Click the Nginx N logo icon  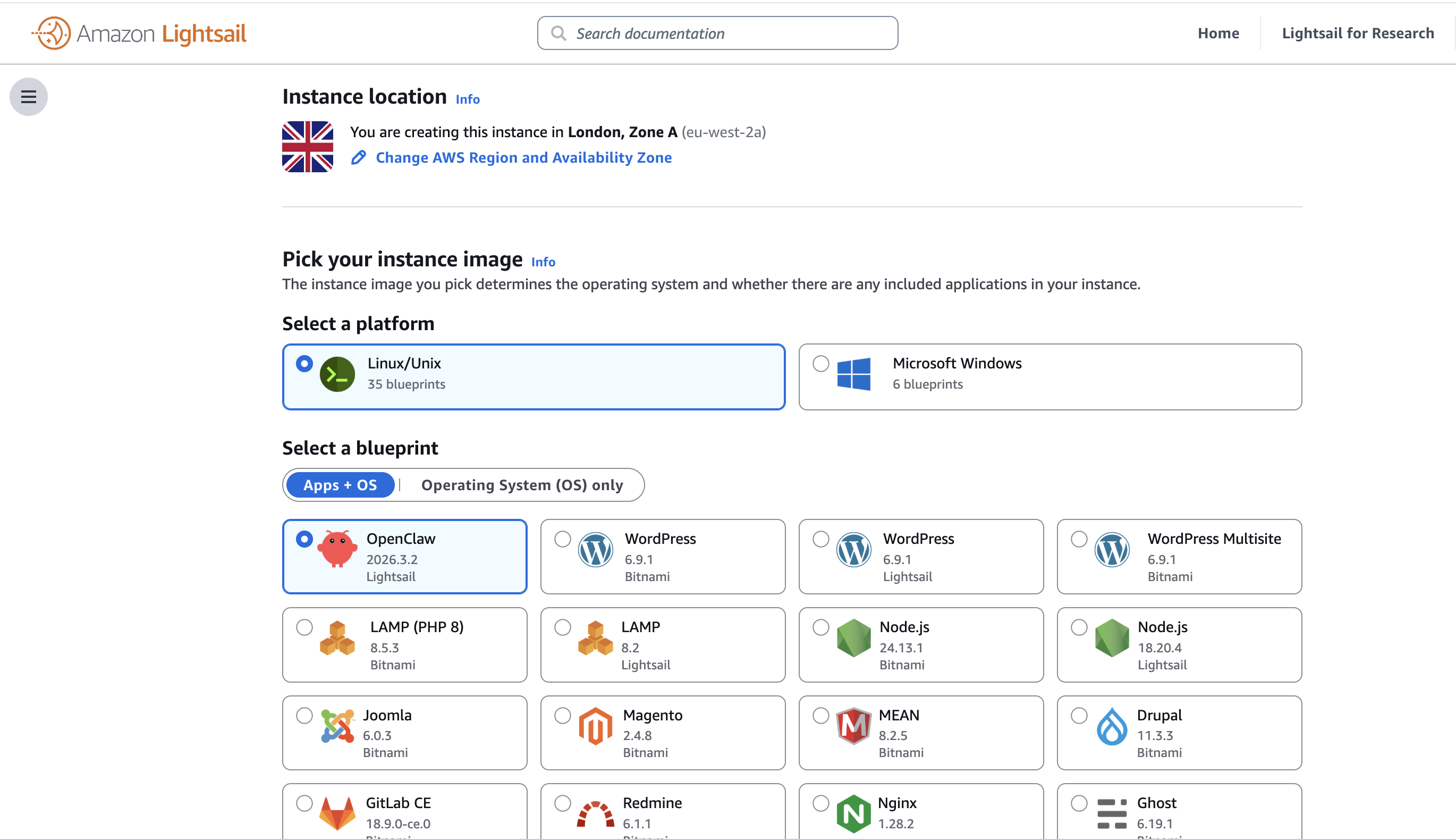coord(853,814)
